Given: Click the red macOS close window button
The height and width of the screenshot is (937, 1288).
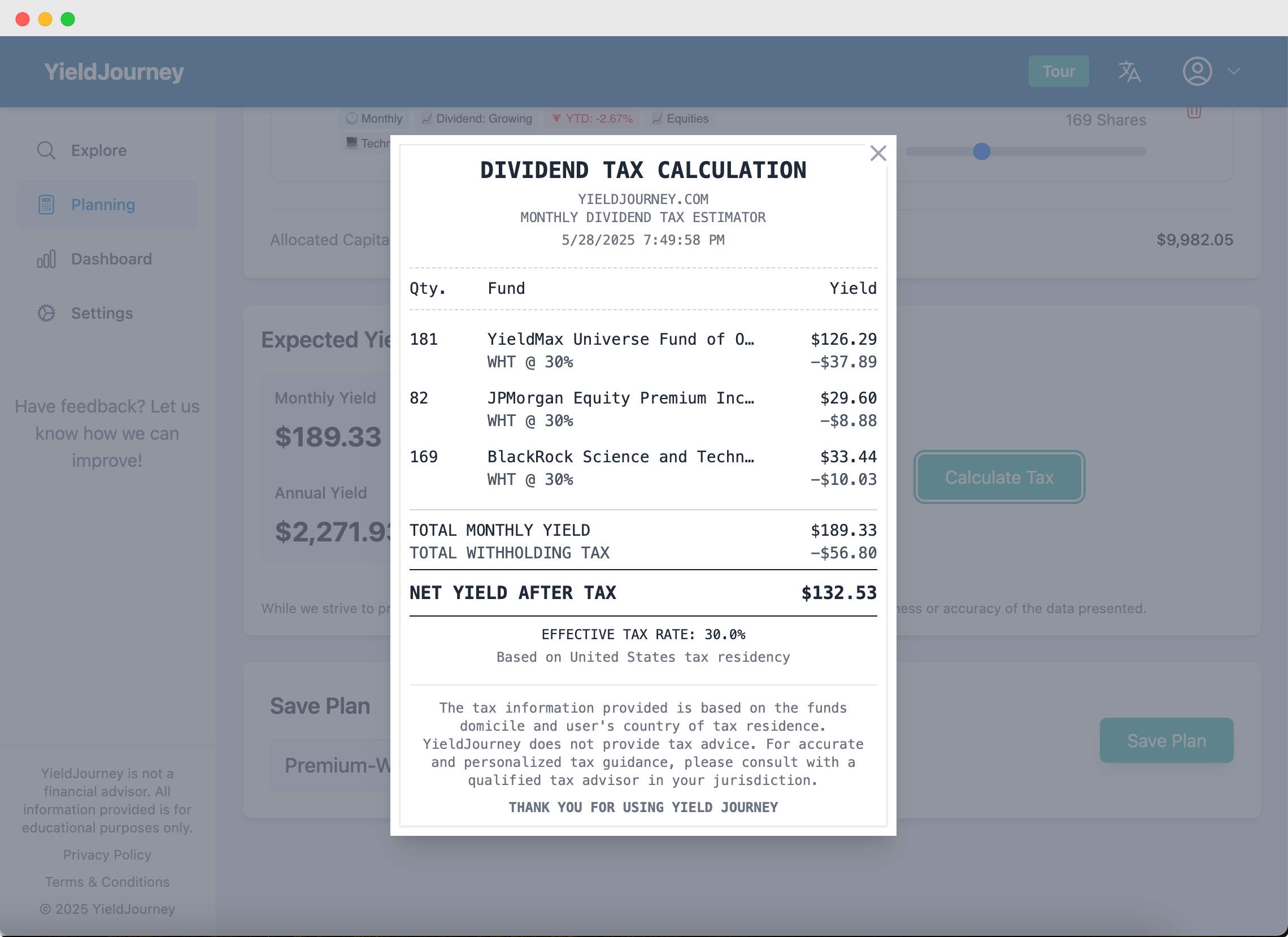Looking at the screenshot, I should click(x=23, y=19).
